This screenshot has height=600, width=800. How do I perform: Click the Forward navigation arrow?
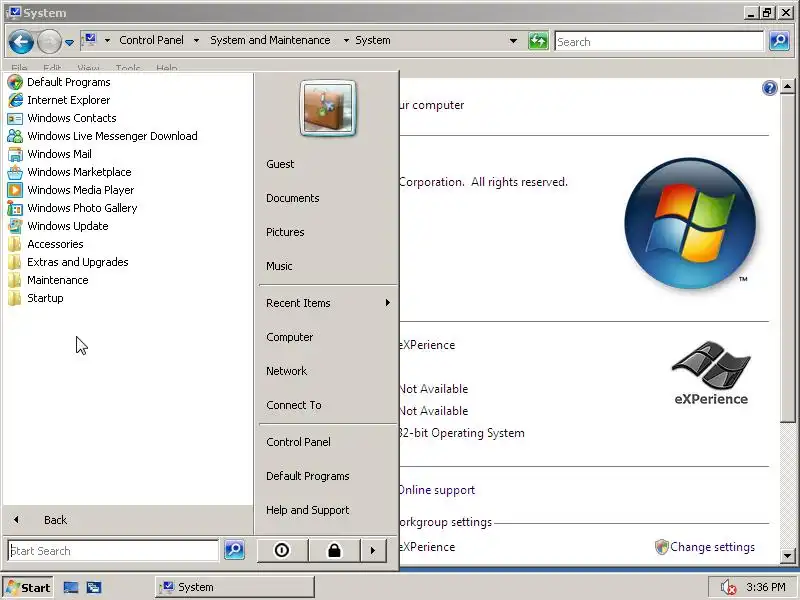tap(49, 42)
